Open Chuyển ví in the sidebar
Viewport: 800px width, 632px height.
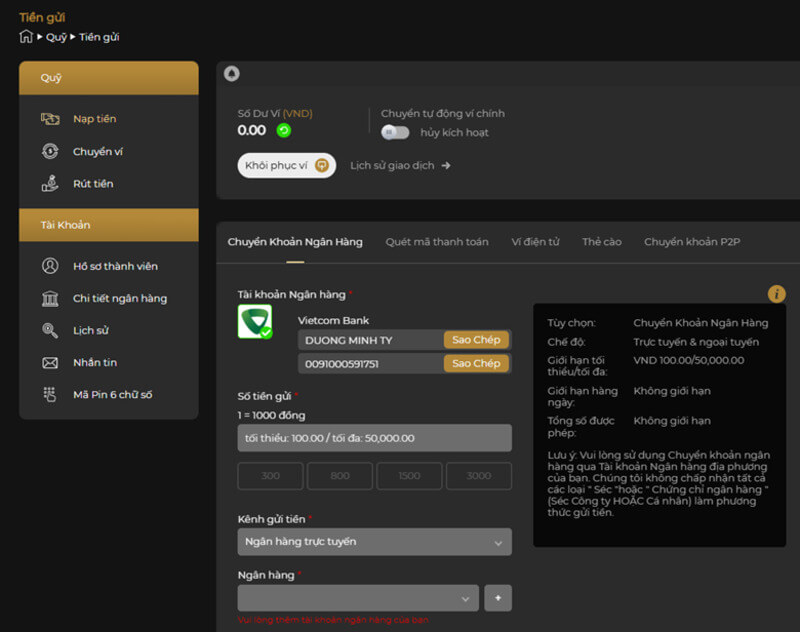click(97, 151)
